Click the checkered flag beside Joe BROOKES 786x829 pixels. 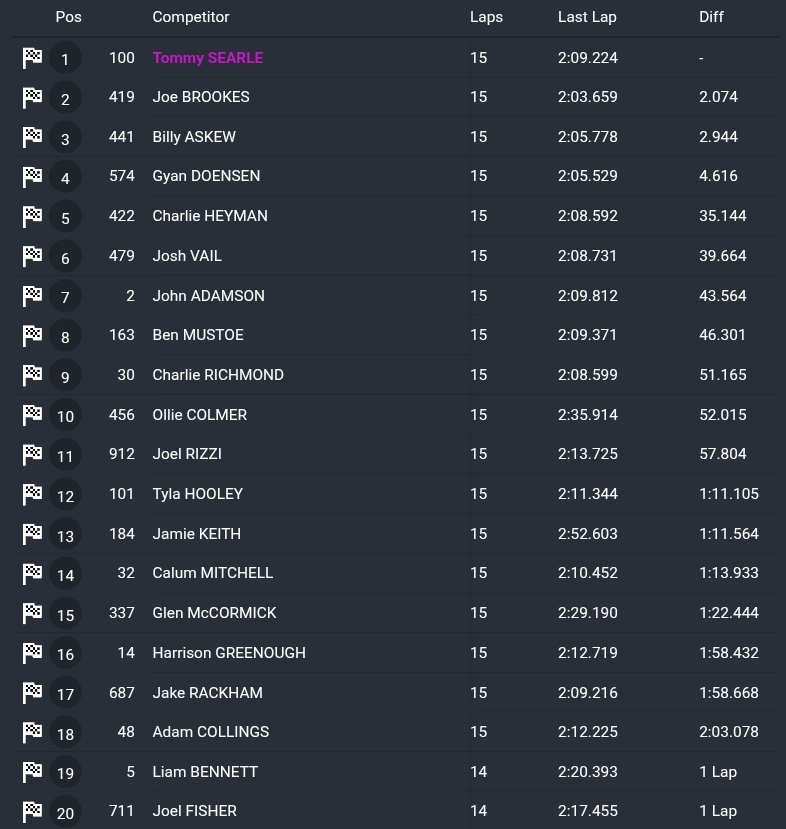click(x=32, y=97)
